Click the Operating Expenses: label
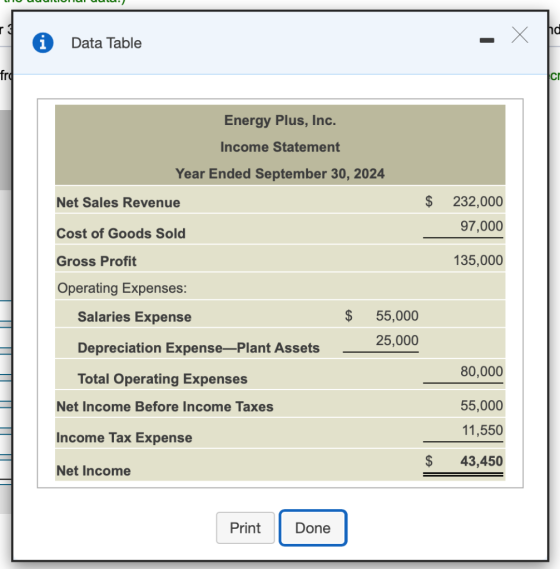The height and width of the screenshot is (569, 560). click(x=122, y=288)
